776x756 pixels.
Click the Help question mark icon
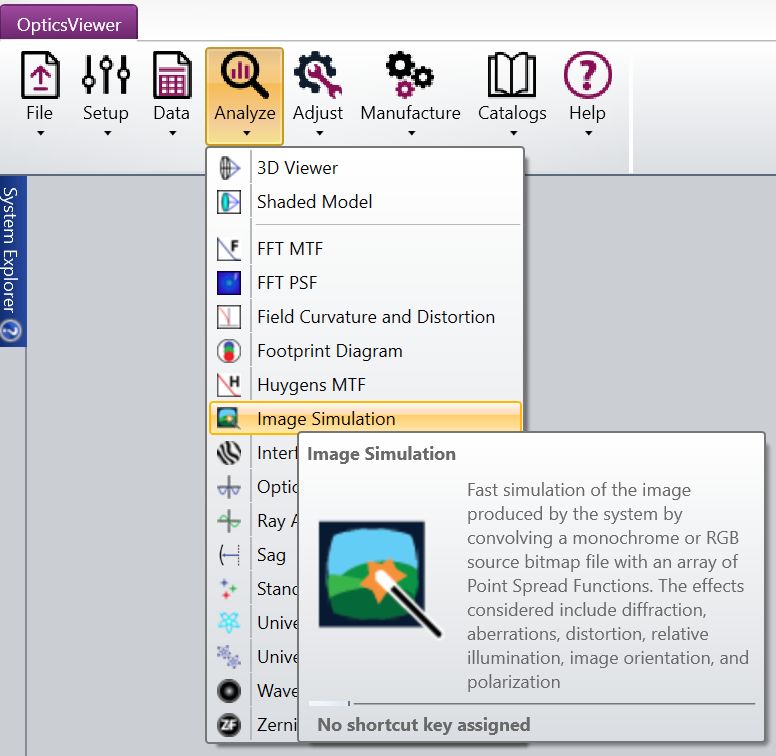point(587,76)
